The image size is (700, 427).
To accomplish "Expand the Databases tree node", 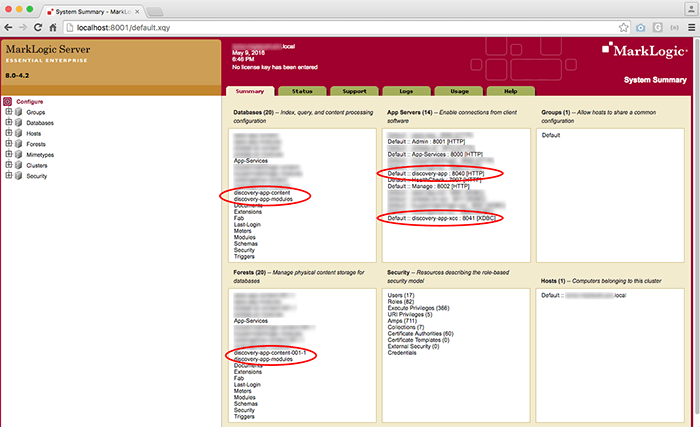I will 8,123.
